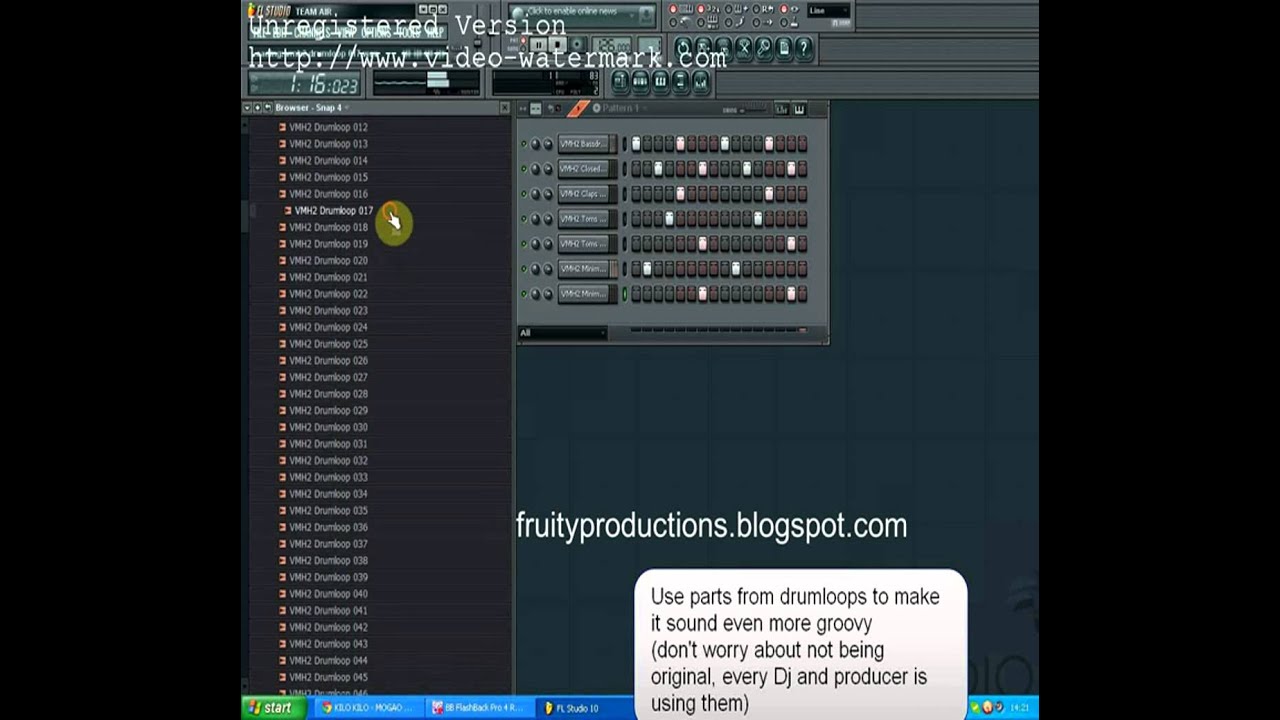
Task: Select VMH2 Drumloop 013 in browser
Action: (x=328, y=144)
